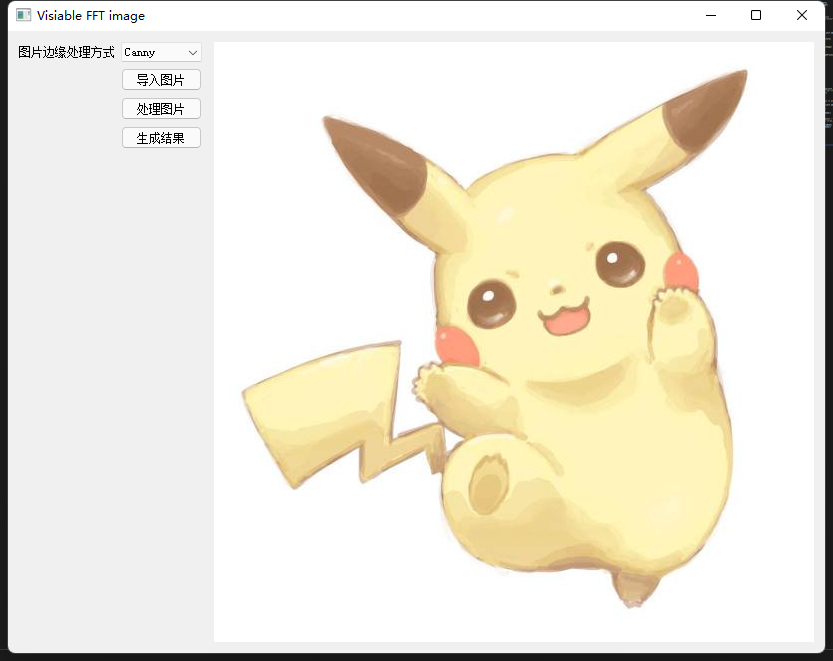The height and width of the screenshot is (661, 833).
Task: Click the 处理图片 process button
Action: click(161, 109)
